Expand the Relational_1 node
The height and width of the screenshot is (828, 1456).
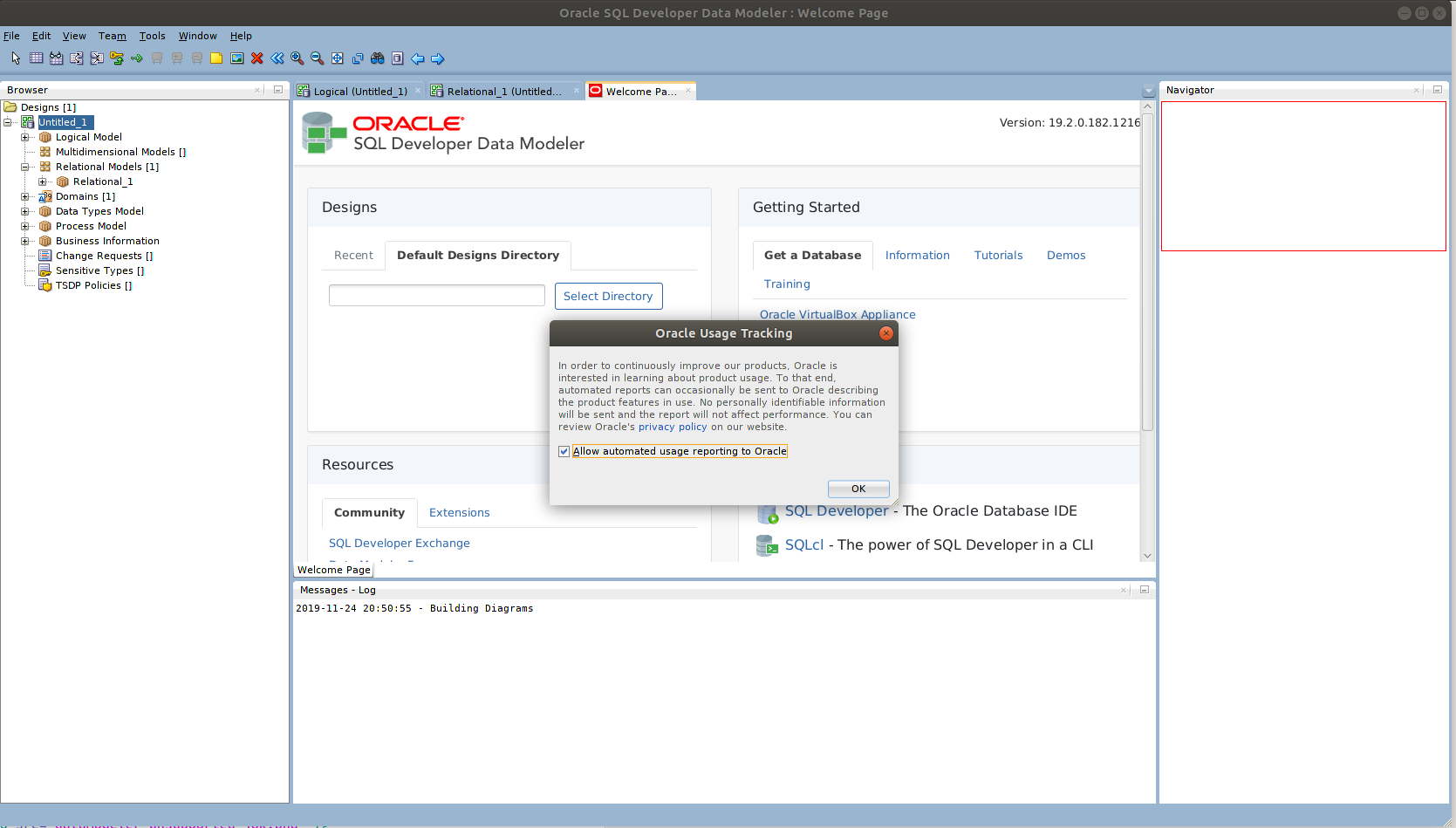pos(42,181)
